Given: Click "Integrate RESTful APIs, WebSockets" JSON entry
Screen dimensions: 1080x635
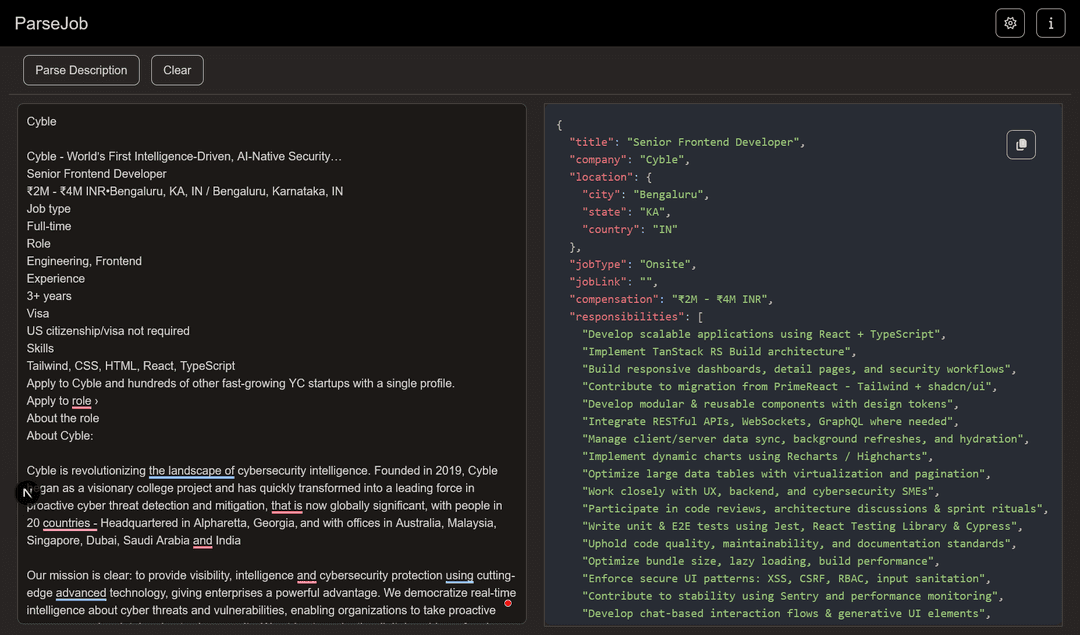Looking at the screenshot, I should tap(770, 421).
